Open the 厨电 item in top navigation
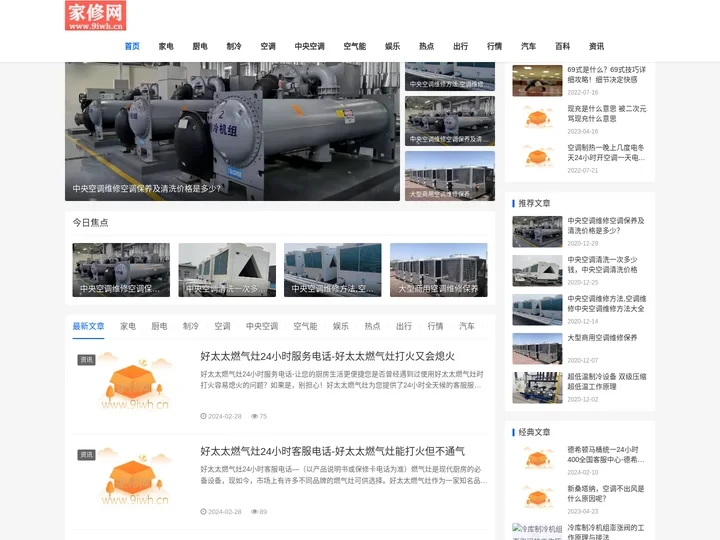The image size is (720, 540). [200, 46]
